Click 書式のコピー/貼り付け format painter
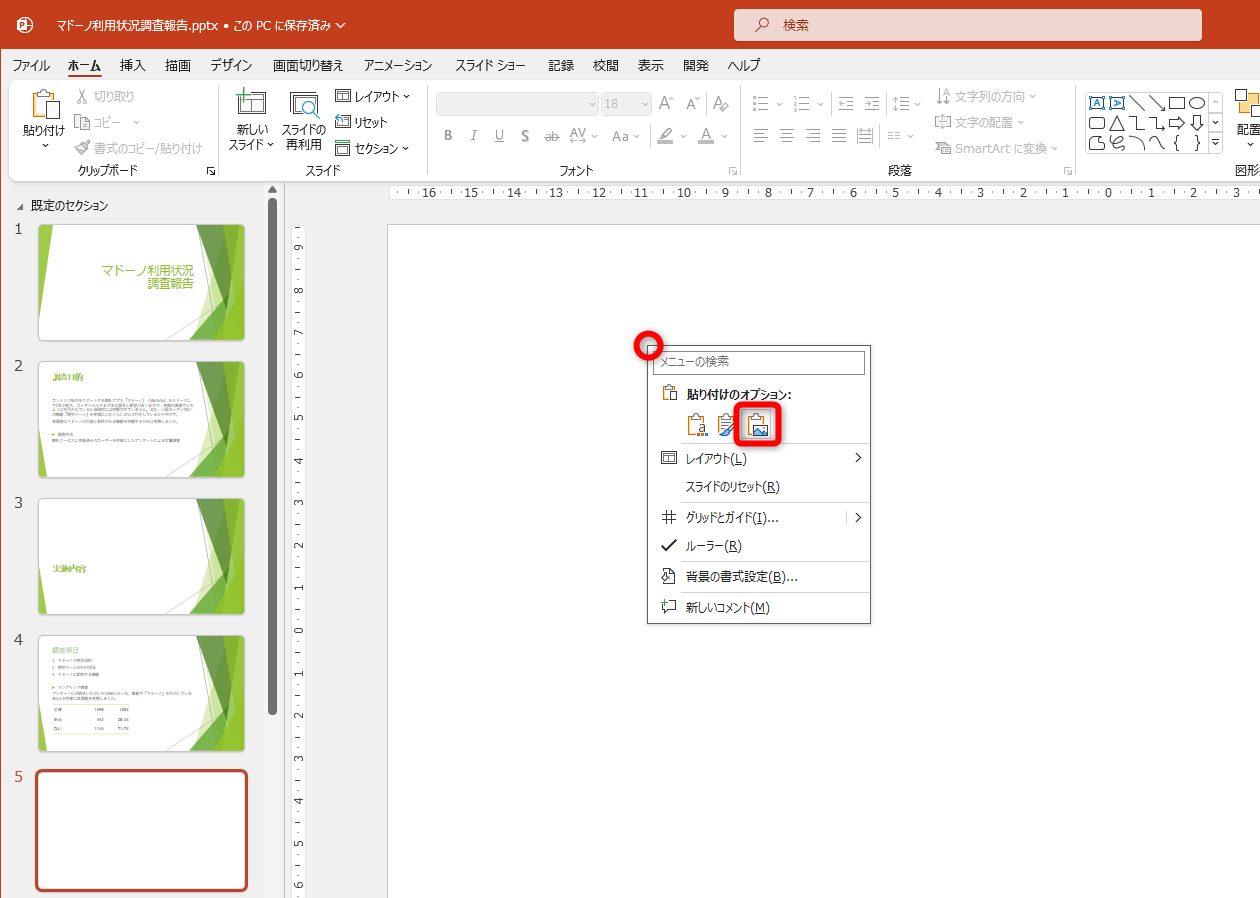This screenshot has width=1260, height=898. pos(139,148)
